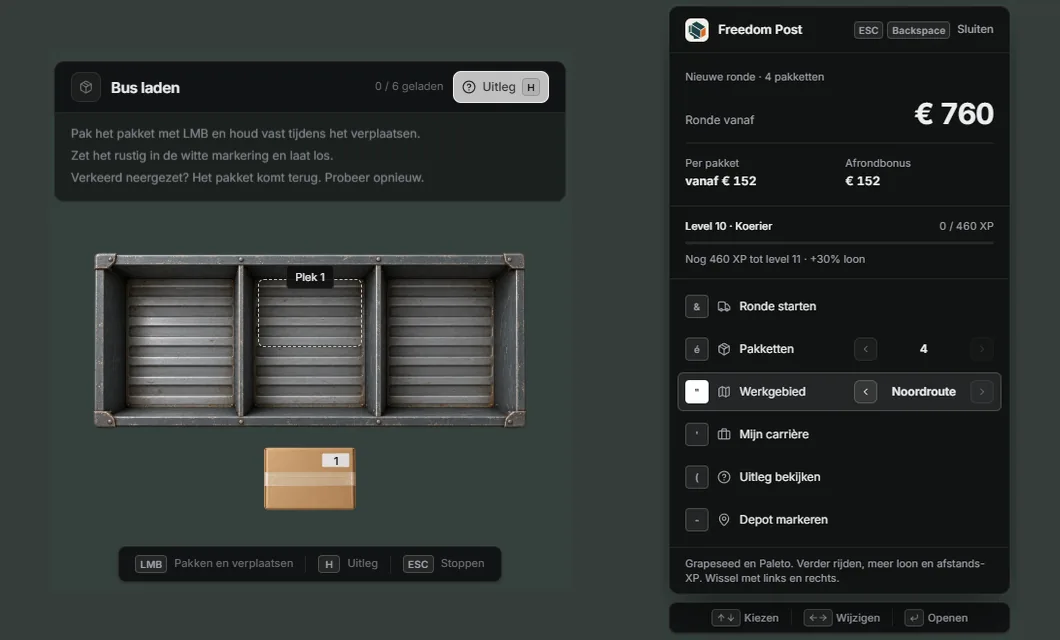Click the Backspace key badge
The image size is (1060, 640).
tap(918, 30)
